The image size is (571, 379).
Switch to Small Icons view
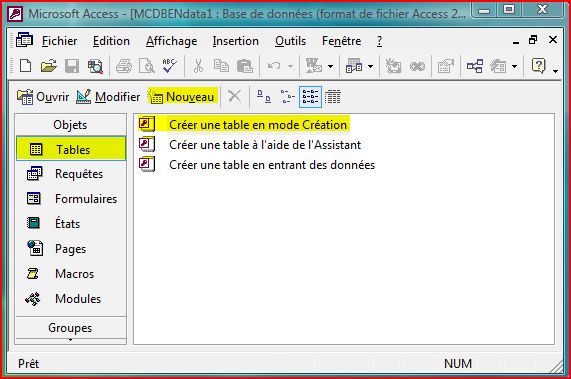[x=287, y=97]
